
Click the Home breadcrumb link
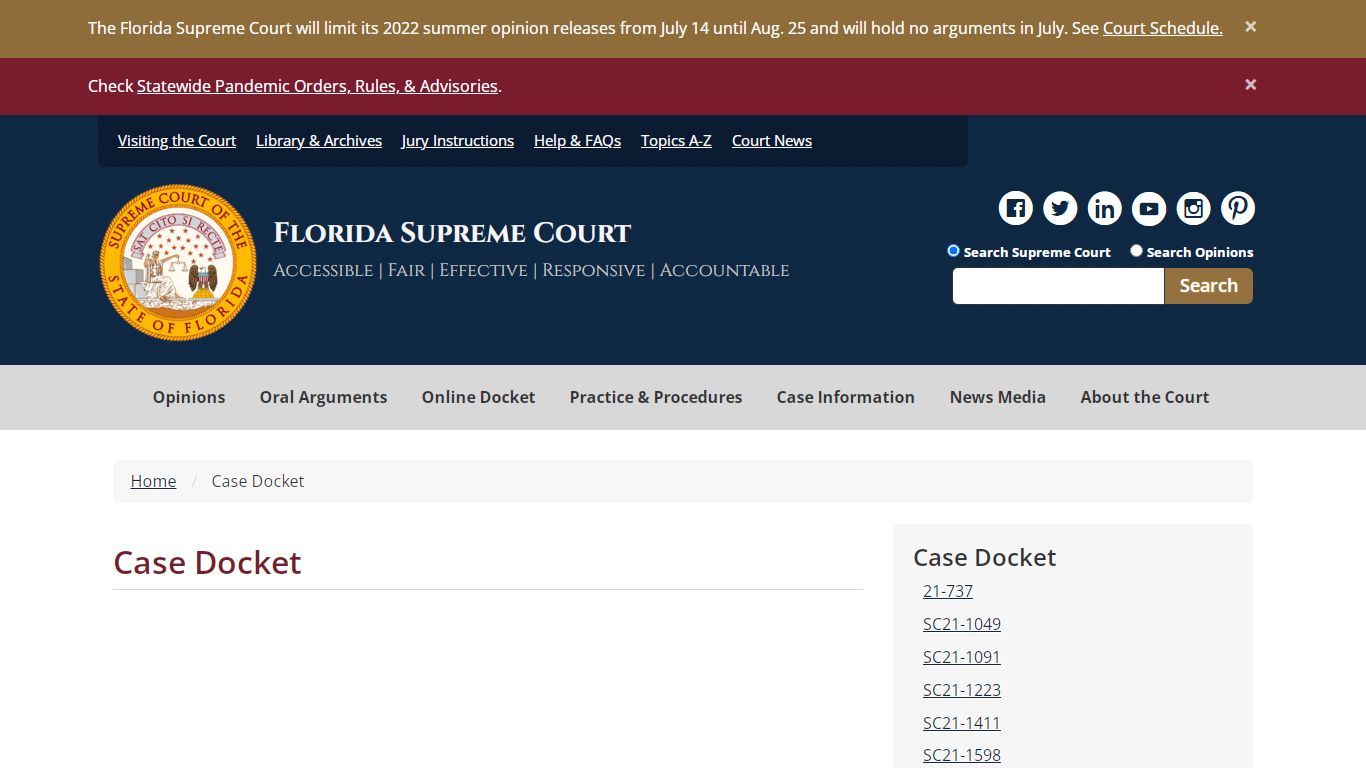[x=153, y=481]
